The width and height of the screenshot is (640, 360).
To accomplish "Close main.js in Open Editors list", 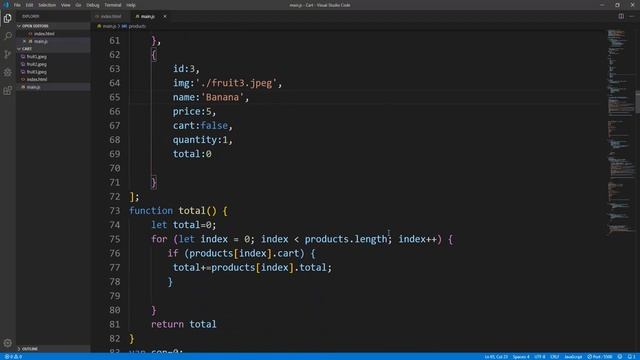I will point(24,41).
